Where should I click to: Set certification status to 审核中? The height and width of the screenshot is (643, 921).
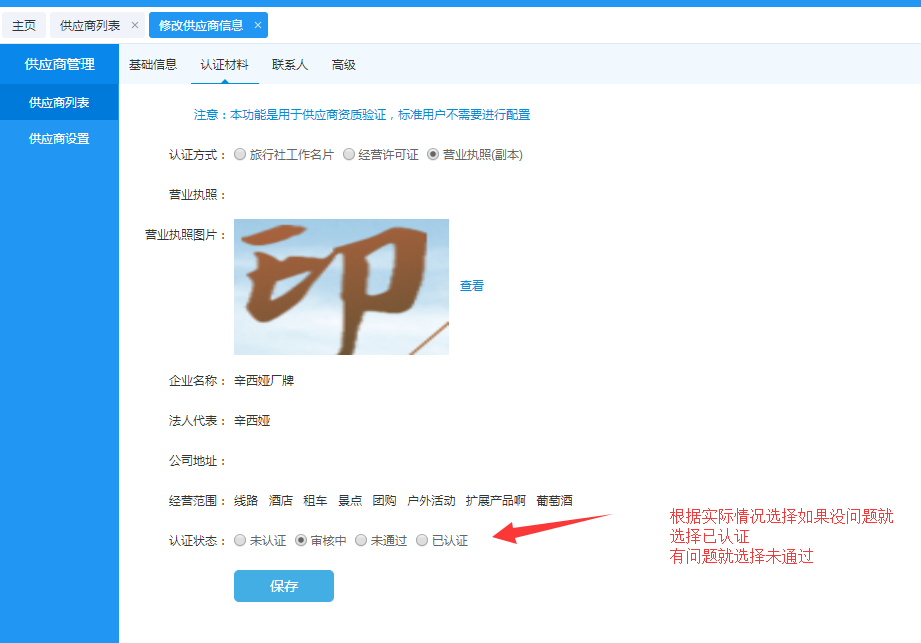[301, 540]
